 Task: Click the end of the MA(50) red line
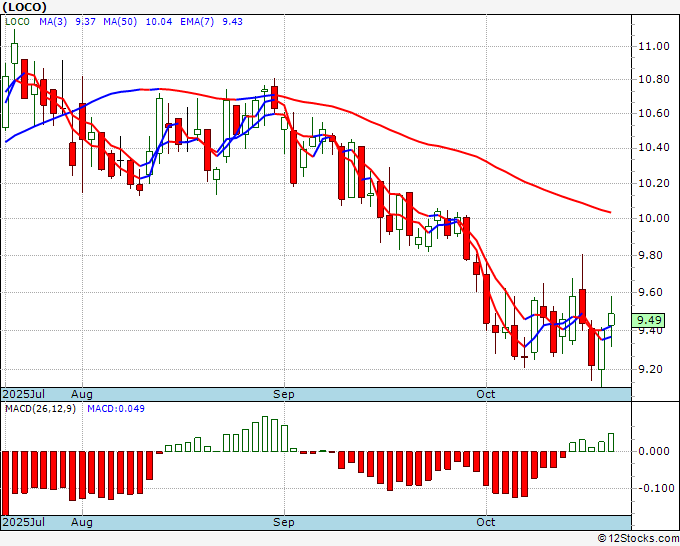[610, 212]
